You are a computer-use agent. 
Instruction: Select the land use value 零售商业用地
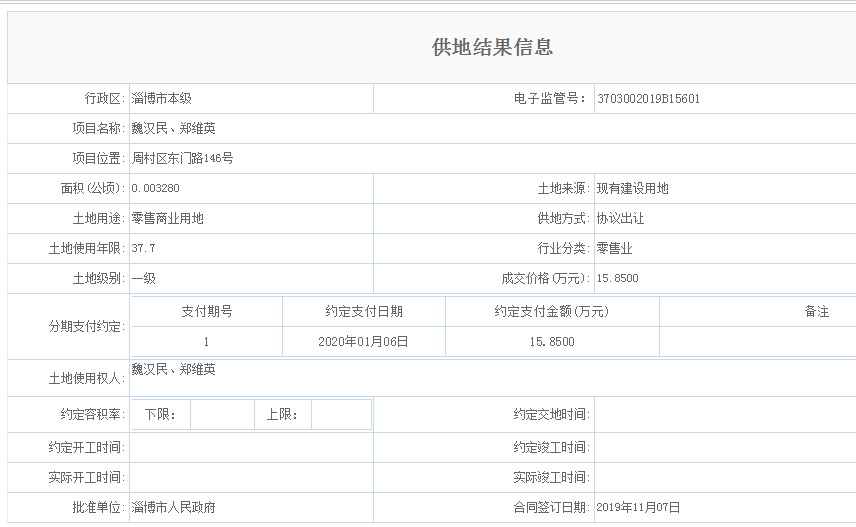tap(168, 218)
